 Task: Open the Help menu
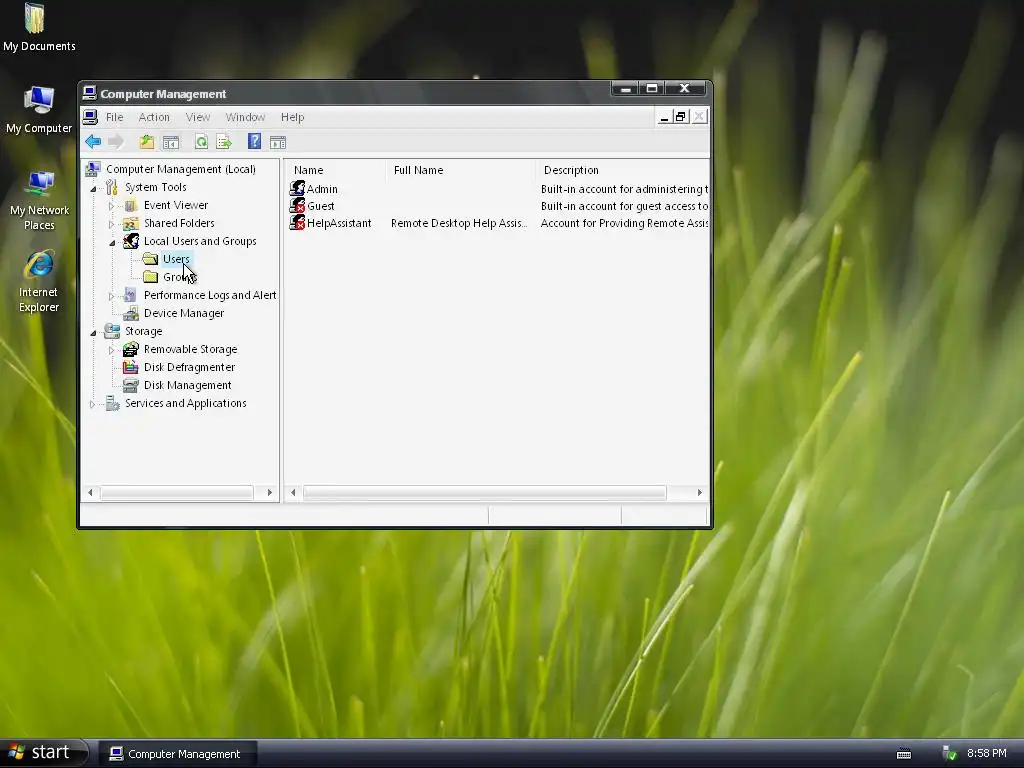[x=293, y=117]
